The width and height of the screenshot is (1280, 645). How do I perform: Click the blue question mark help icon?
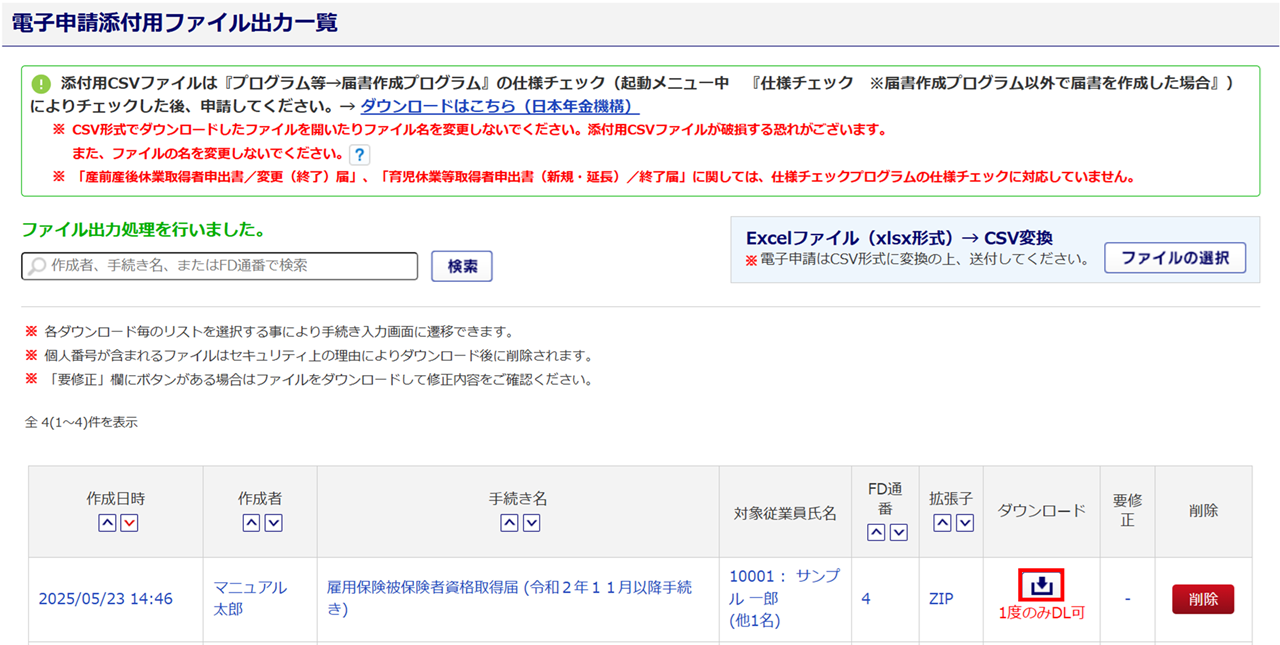(360, 154)
